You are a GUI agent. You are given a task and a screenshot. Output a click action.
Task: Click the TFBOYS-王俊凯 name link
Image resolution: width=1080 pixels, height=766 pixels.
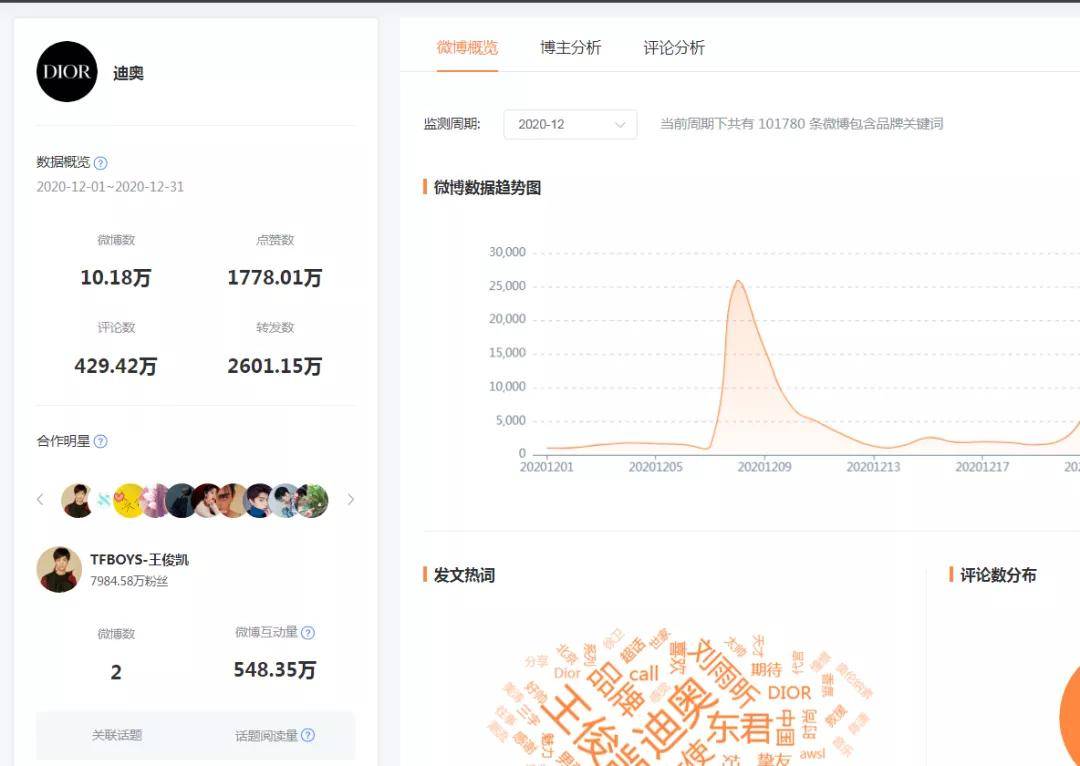click(139, 560)
